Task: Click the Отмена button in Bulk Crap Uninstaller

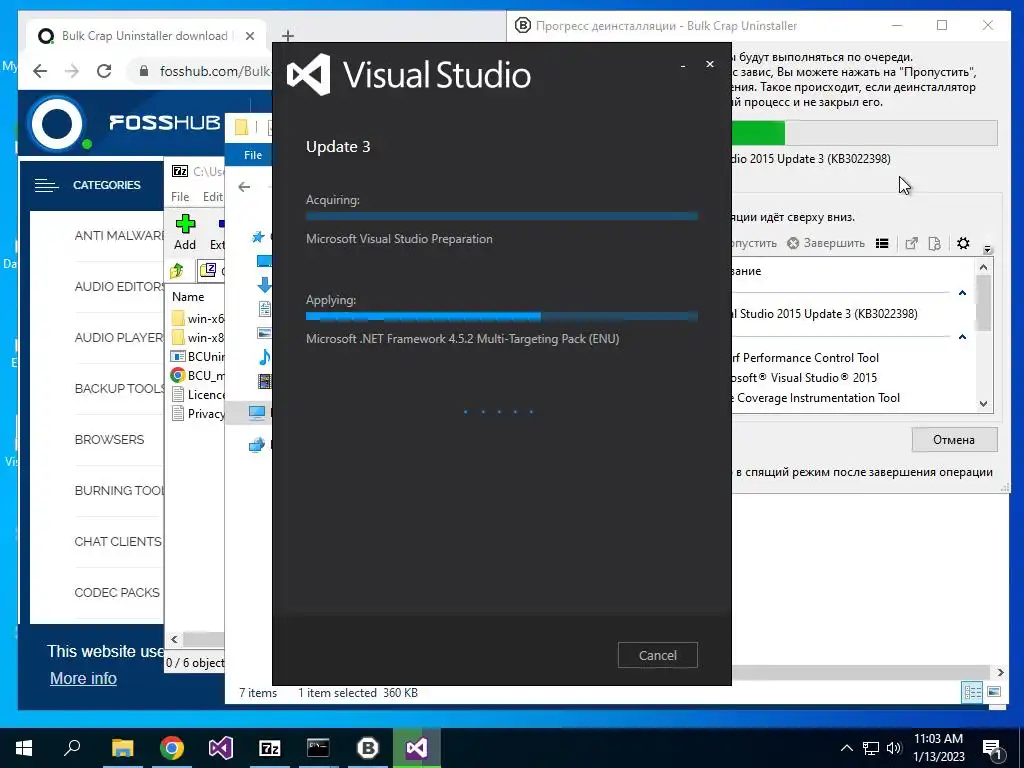Action: [954, 440]
